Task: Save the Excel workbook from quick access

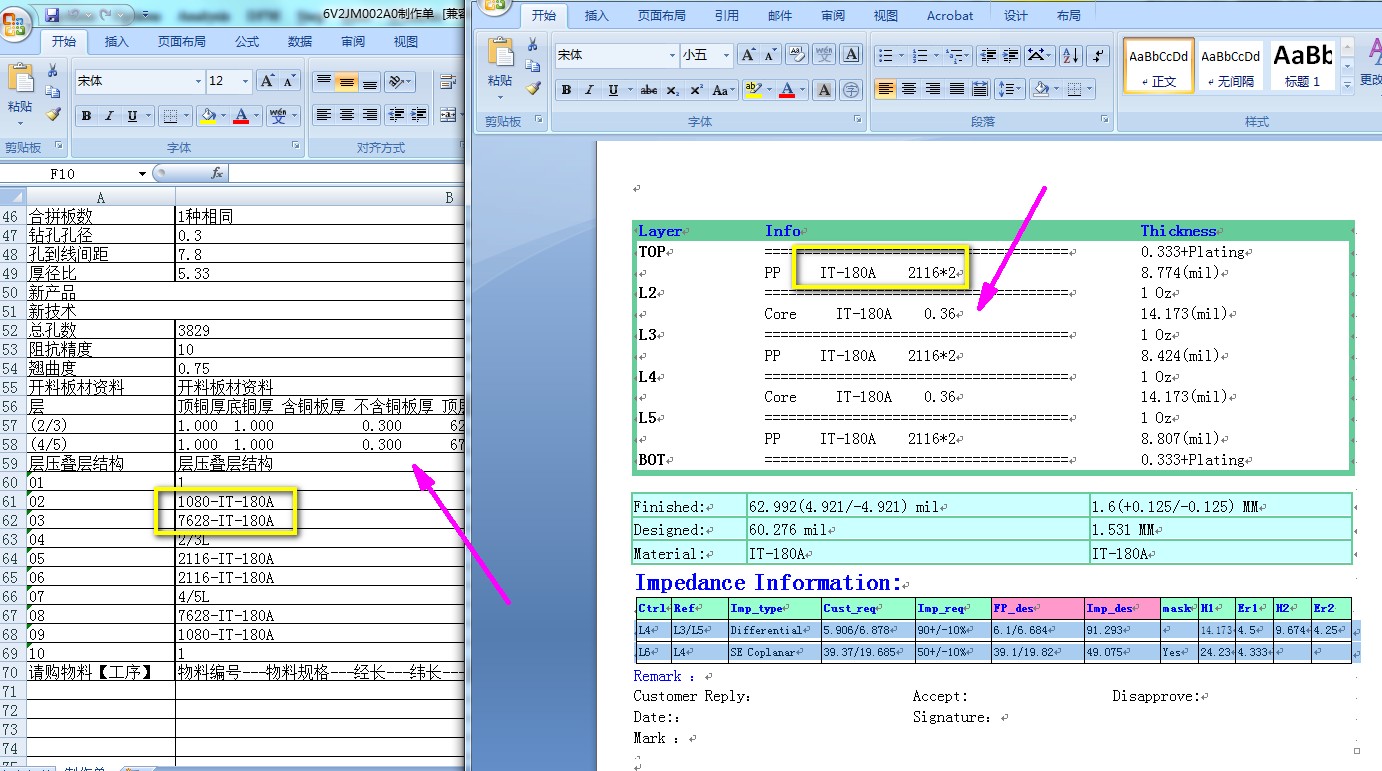Action: 52,15
